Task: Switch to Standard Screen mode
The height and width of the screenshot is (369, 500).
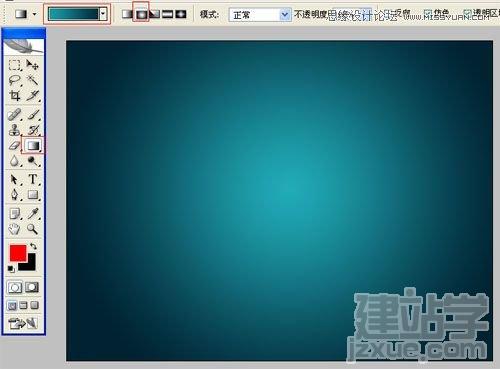Action: click(12, 305)
